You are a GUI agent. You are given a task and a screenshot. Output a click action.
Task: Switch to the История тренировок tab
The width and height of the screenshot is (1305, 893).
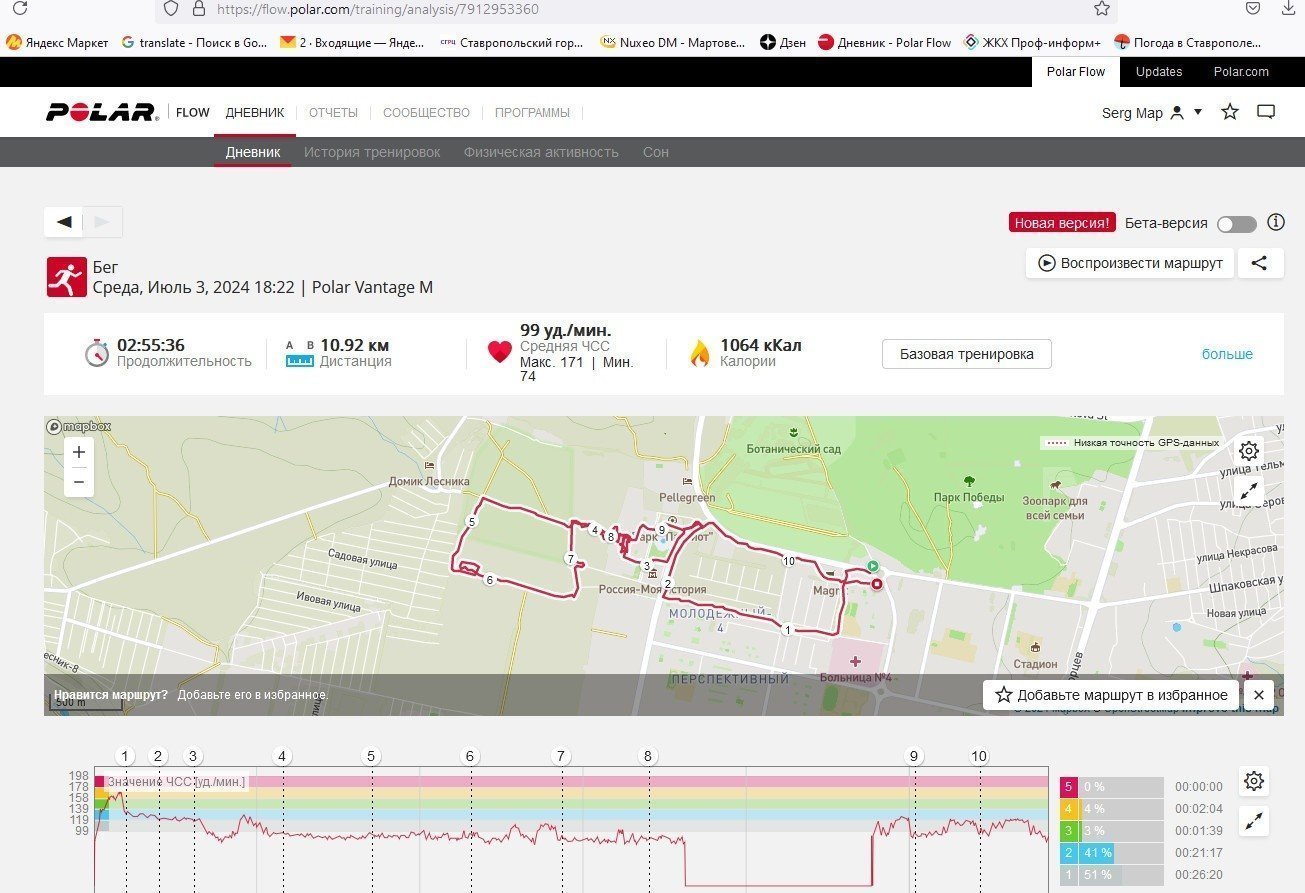[372, 152]
